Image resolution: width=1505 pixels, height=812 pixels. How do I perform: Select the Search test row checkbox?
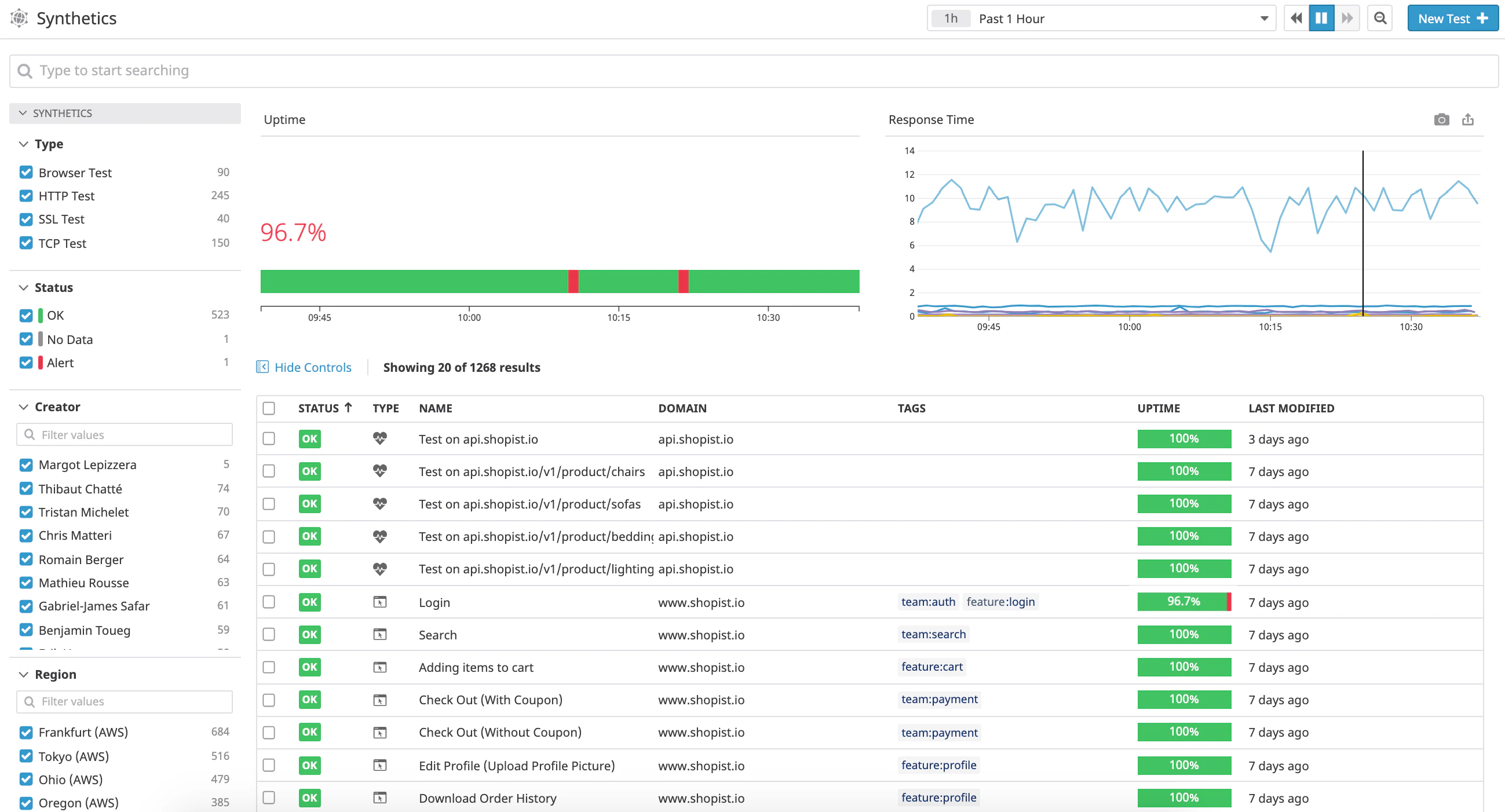tap(269, 634)
